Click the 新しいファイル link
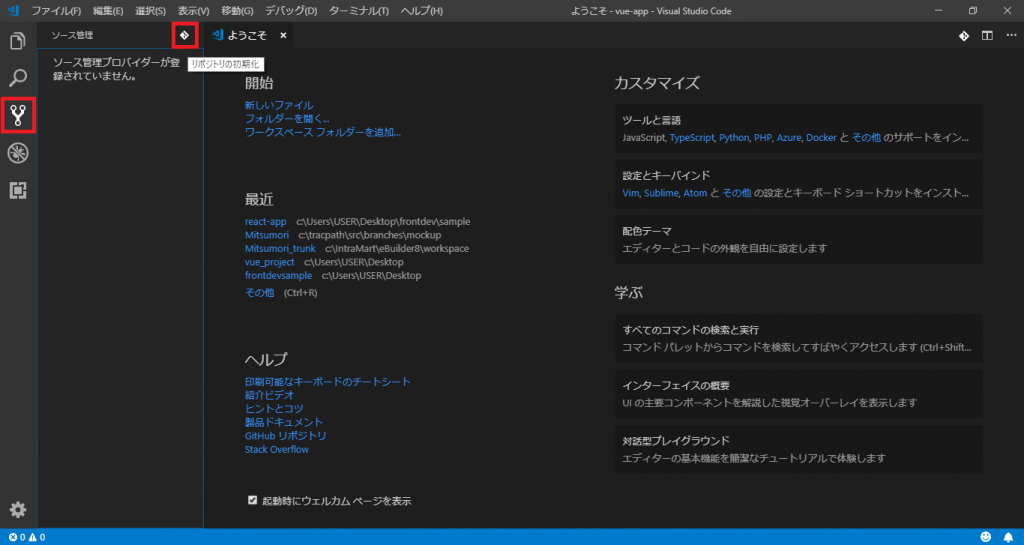 point(279,105)
